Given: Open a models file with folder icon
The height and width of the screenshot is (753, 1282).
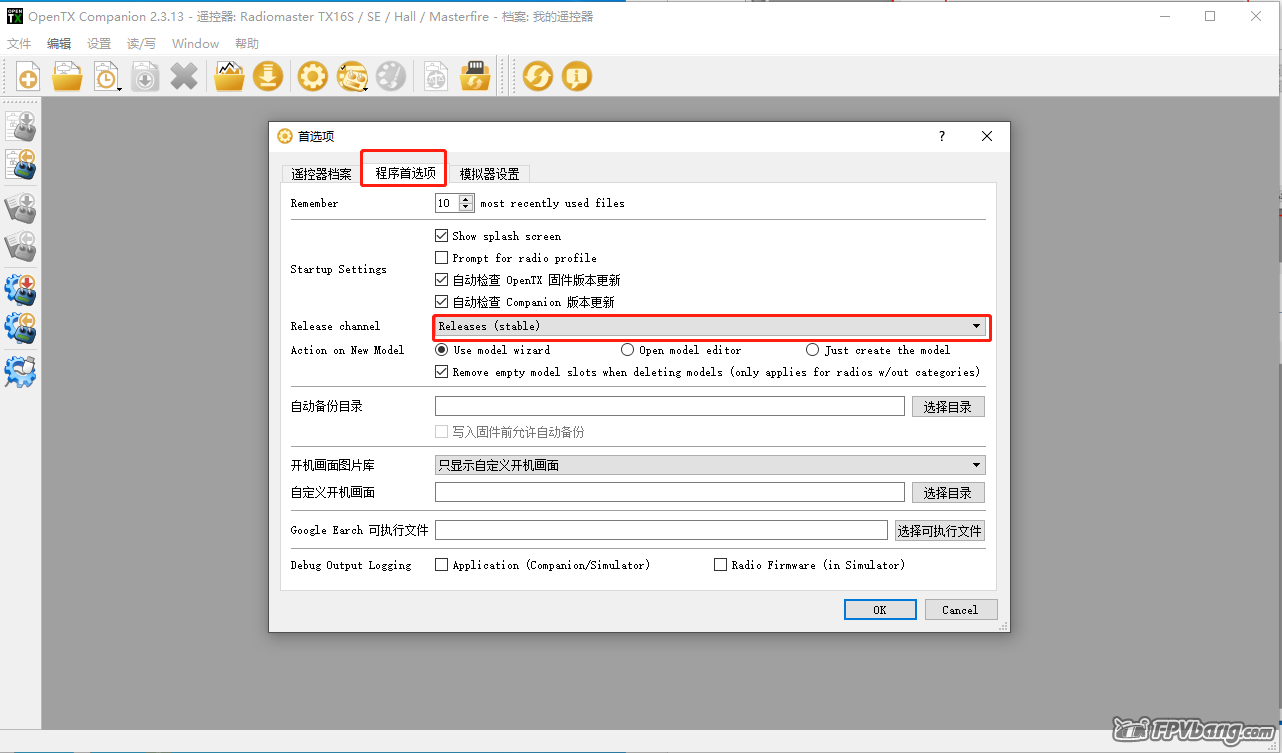Looking at the screenshot, I should pos(67,76).
